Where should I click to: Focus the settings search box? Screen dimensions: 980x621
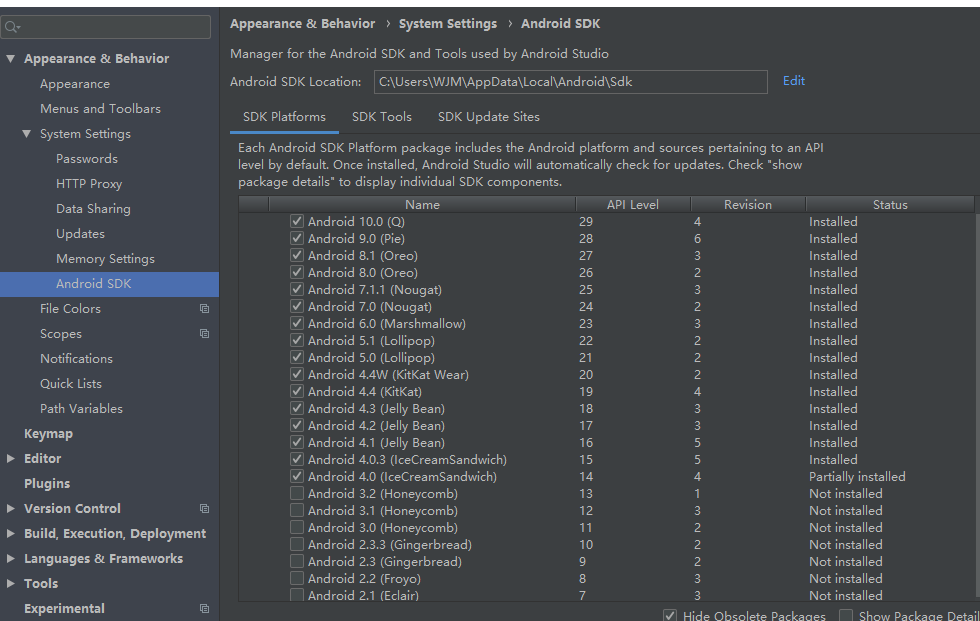pyautogui.click(x=106, y=27)
